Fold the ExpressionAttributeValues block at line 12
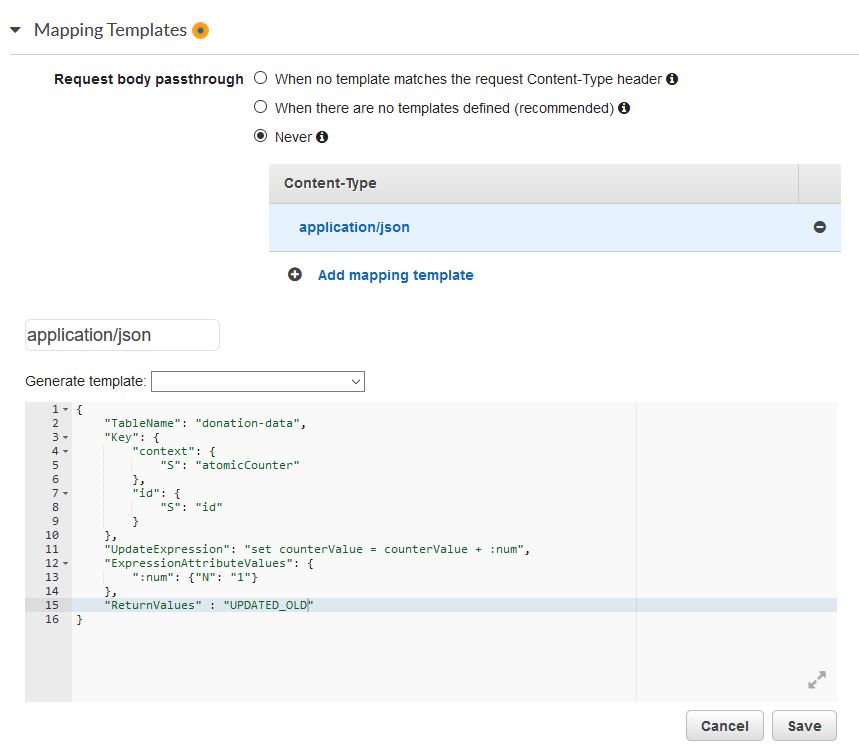The height and width of the screenshot is (753, 859). click(66, 564)
